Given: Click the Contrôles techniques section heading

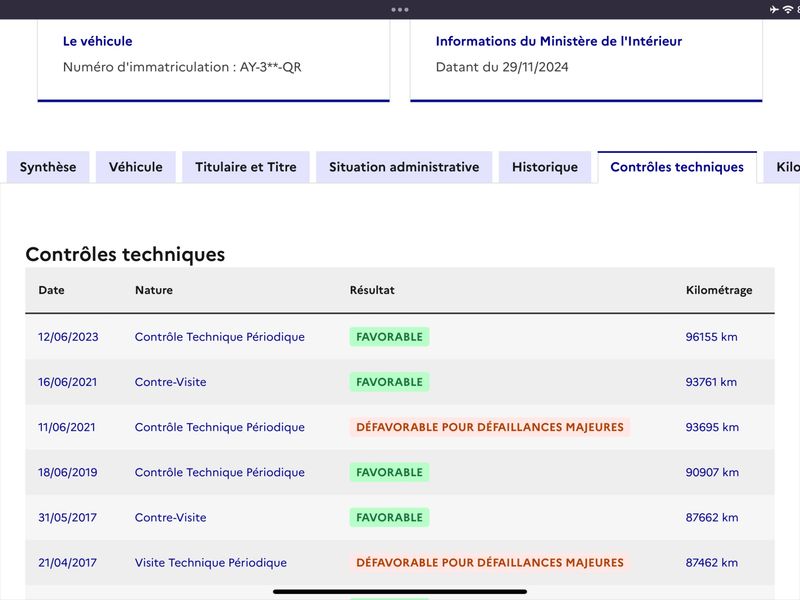Looking at the screenshot, I should click(125, 254).
